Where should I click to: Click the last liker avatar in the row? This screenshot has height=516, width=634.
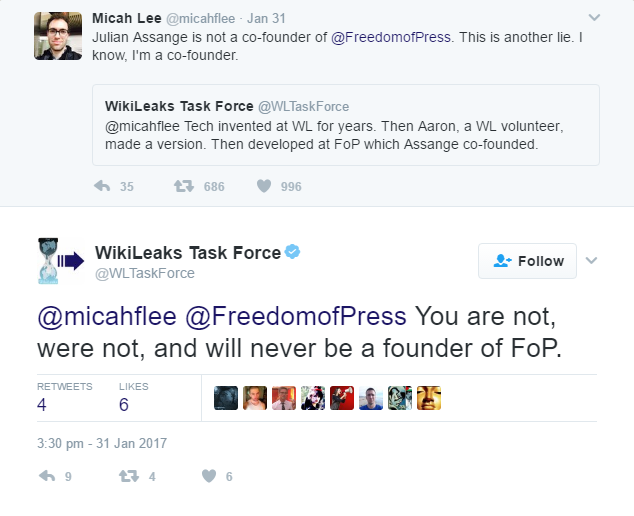click(x=428, y=398)
